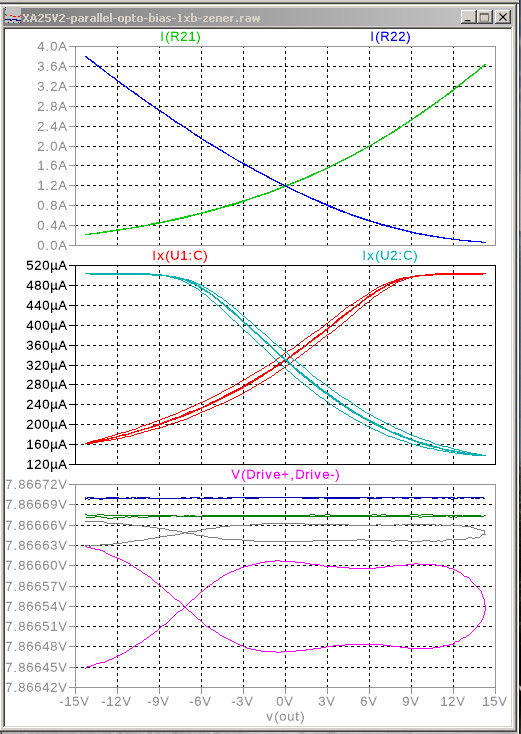This screenshot has height=734, width=521.
Task: Click the -3V horizontal axis tick
Action: (x=243, y=701)
